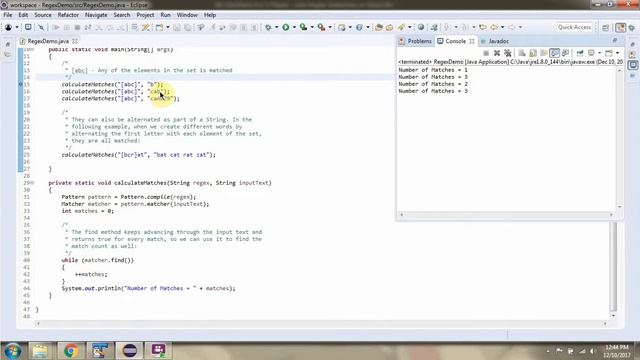Open Display Selected Console dropdown arrow

coord(599,53)
